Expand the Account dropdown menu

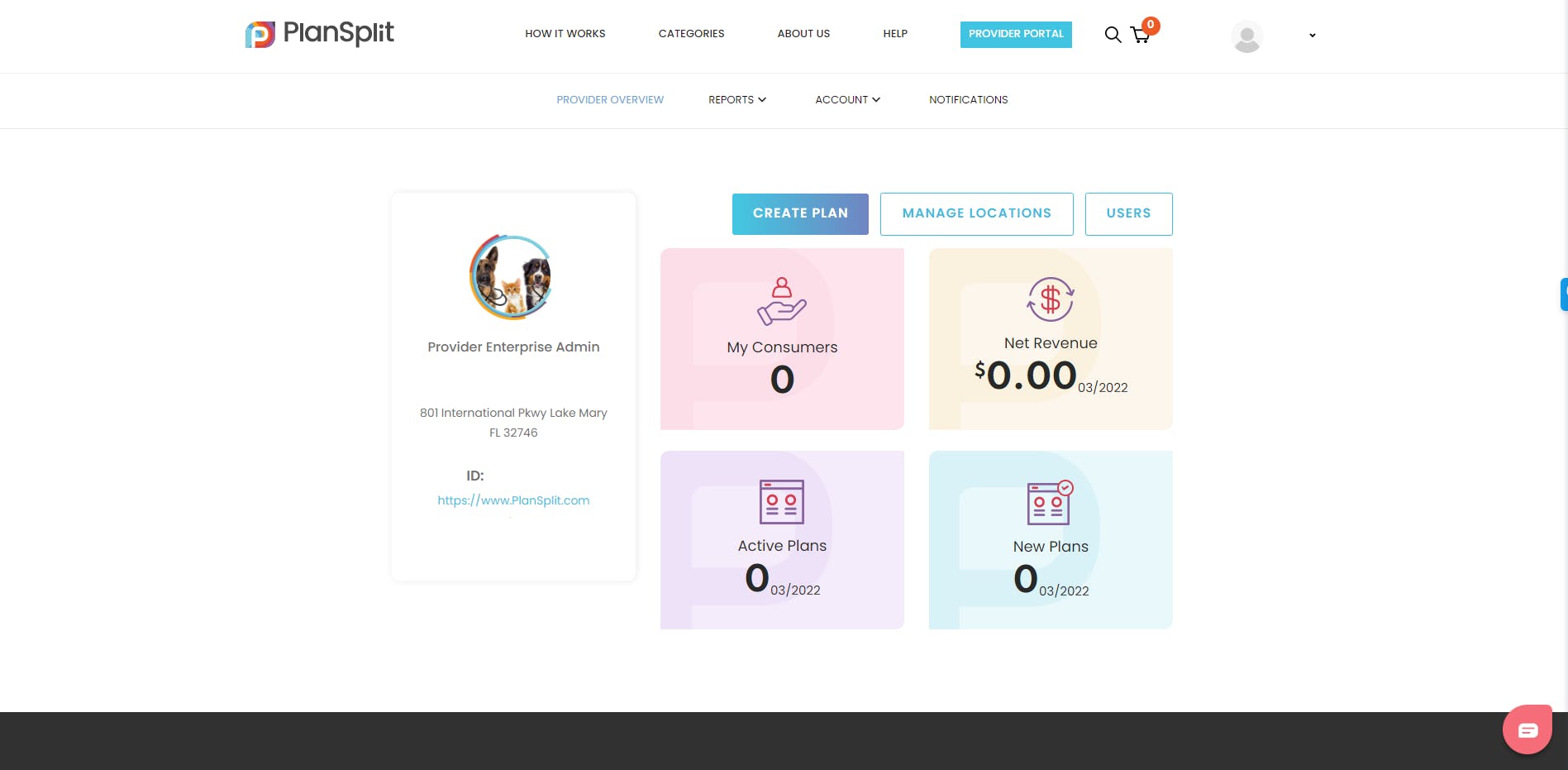click(848, 100)
